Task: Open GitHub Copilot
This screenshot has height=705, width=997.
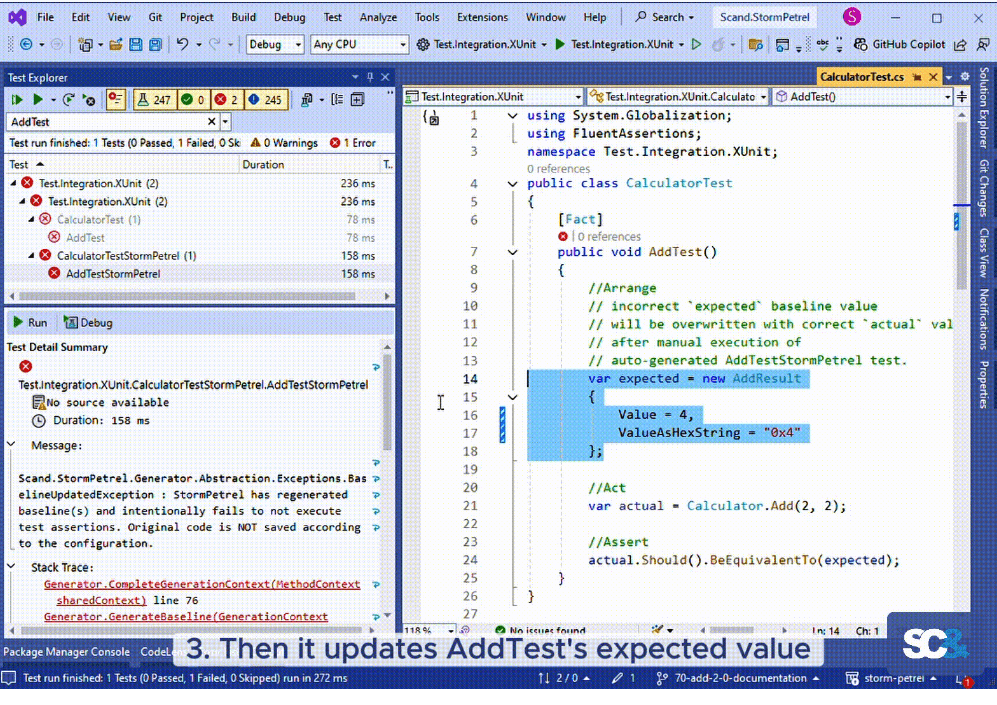Action: 899,44
